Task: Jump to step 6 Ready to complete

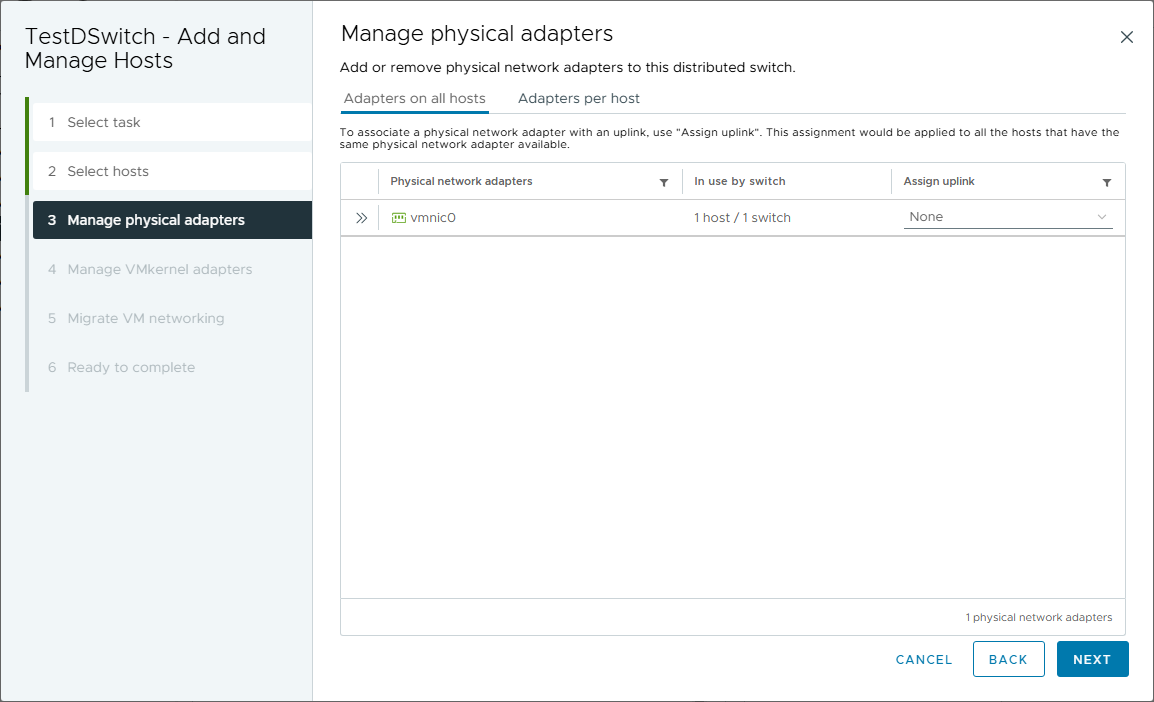Action: click(131, 367)
